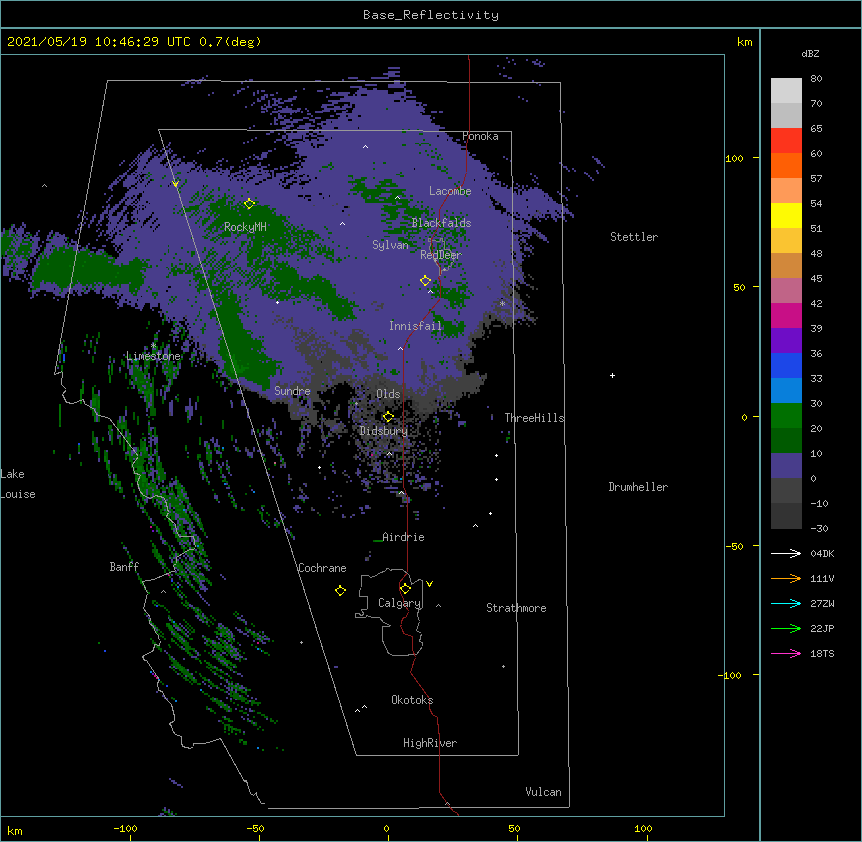Screen dimensions: 862x842
Task: Click the white 04DK arrow in legend
Action: [x=786, y=553]
